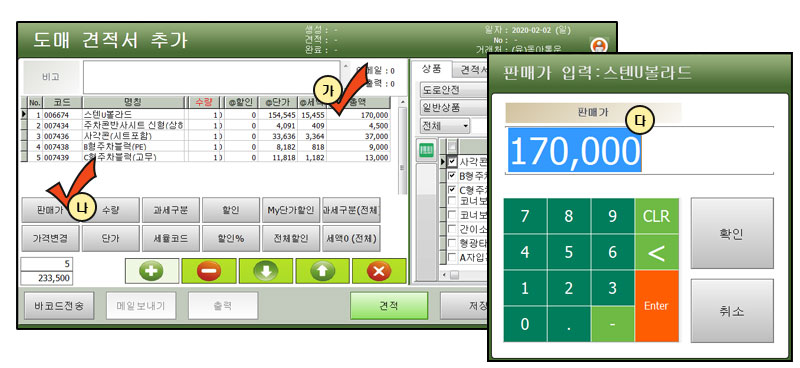This screenshot has height=368, width=800.
Task: Click the 과세구분(전체) button
Action: [x=352, y=210]
